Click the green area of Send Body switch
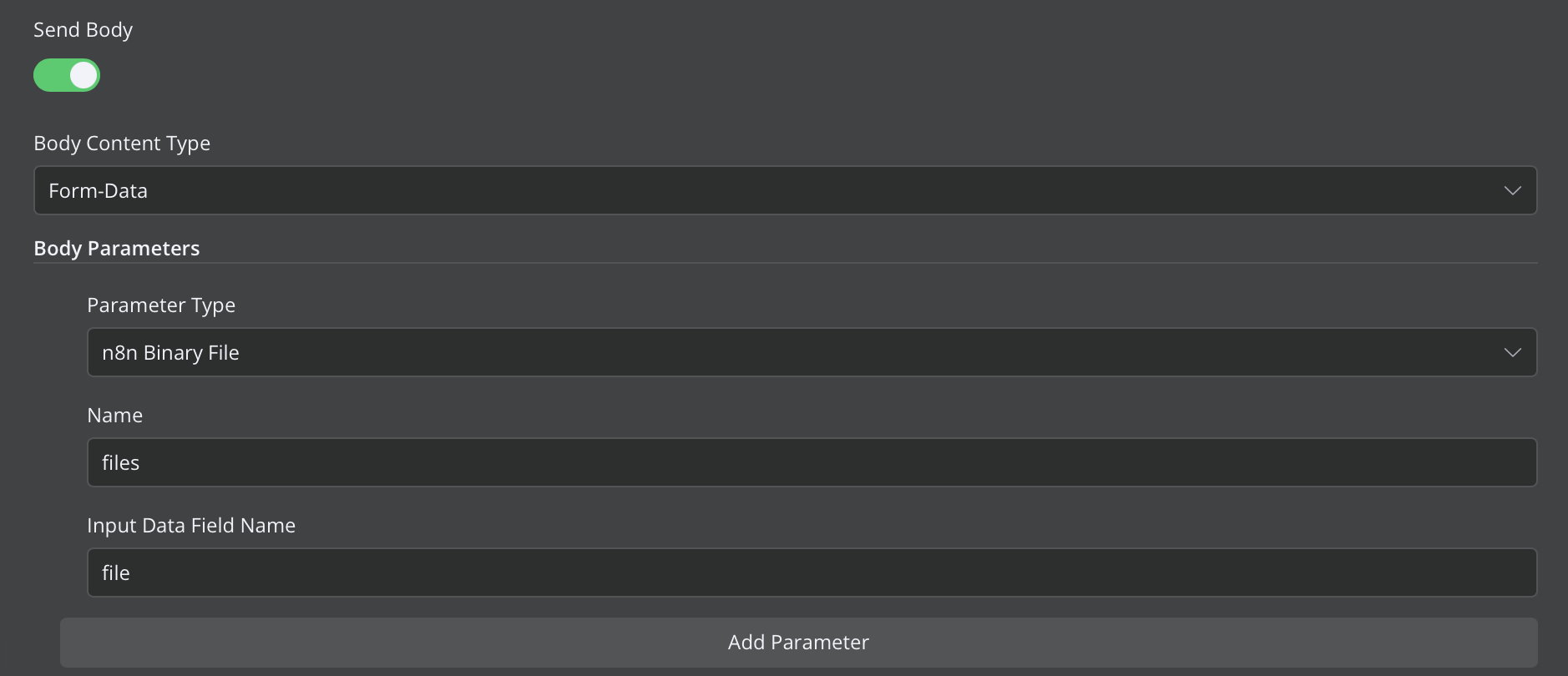 (x=50, y=75)
